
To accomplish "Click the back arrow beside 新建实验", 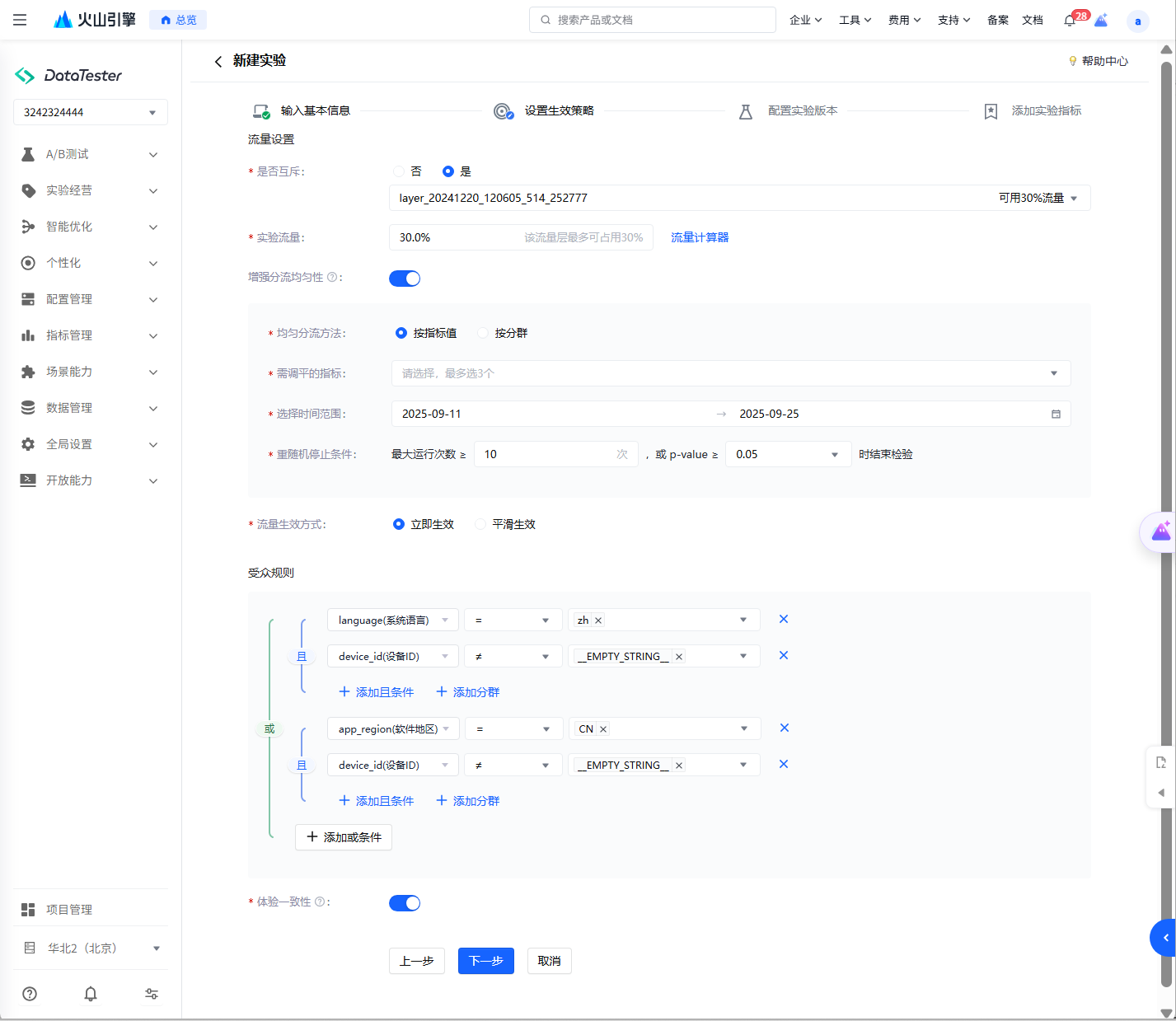I will coord(218,61).
